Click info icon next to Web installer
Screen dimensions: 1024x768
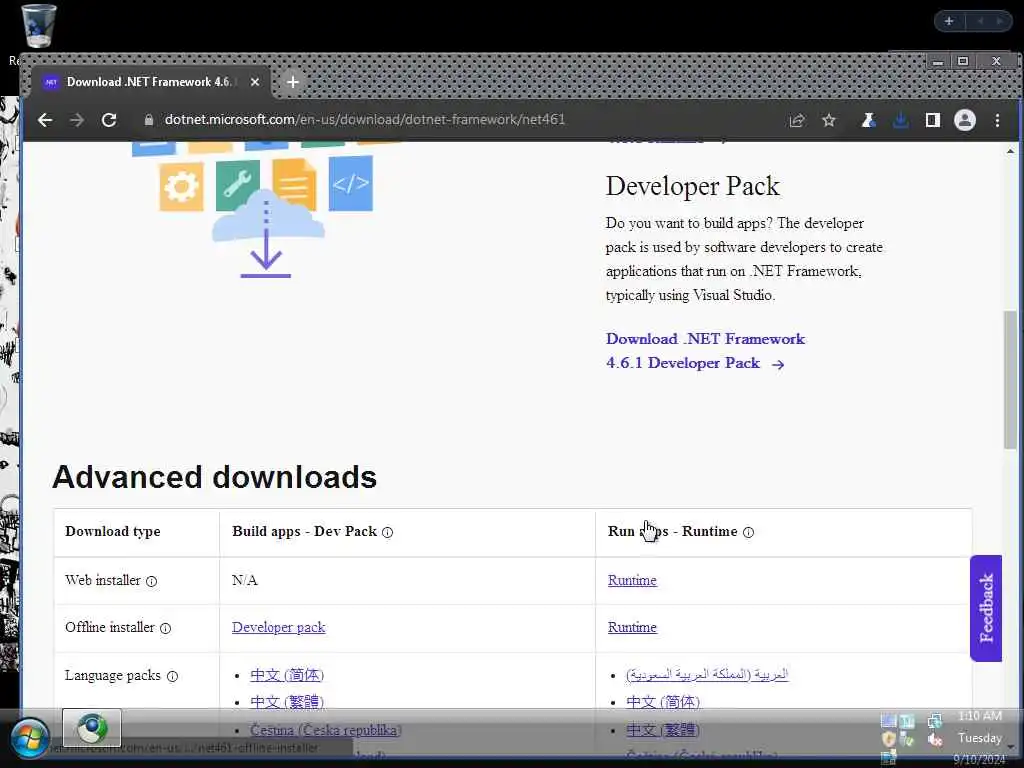point(152,581)
